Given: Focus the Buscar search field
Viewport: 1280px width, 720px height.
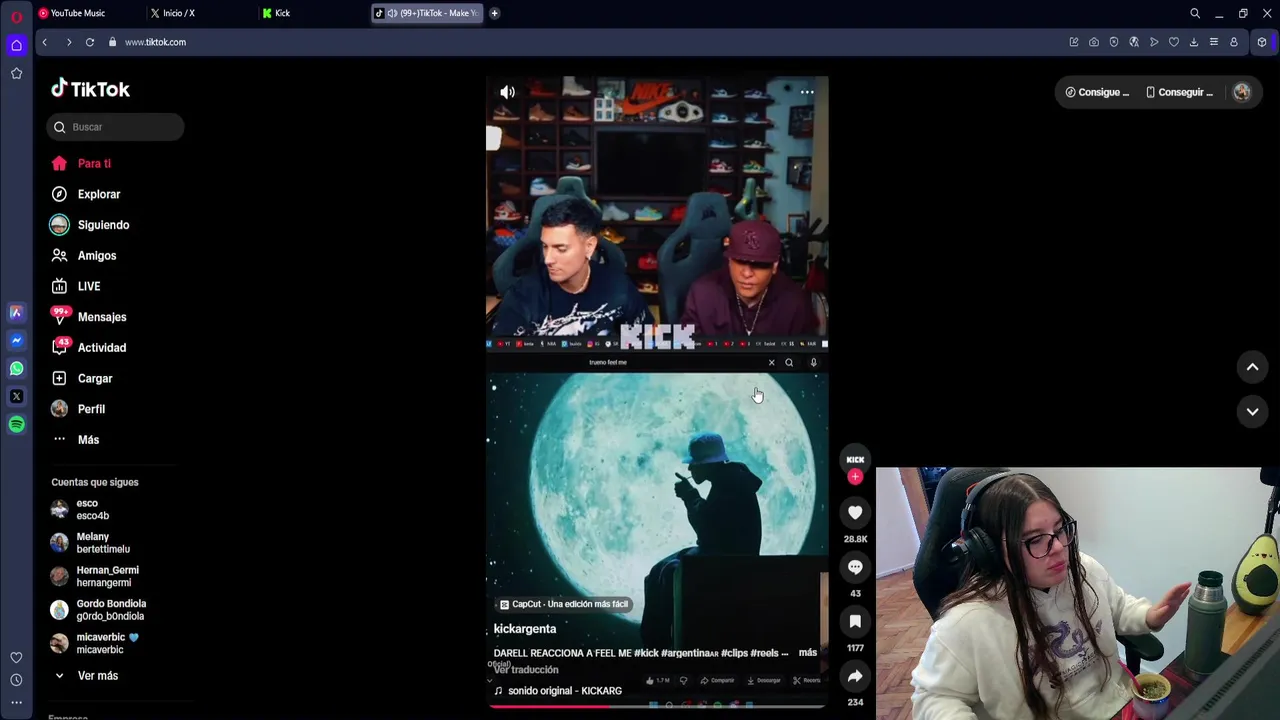Looking at the screenshot, I should [x=115, y=127].
